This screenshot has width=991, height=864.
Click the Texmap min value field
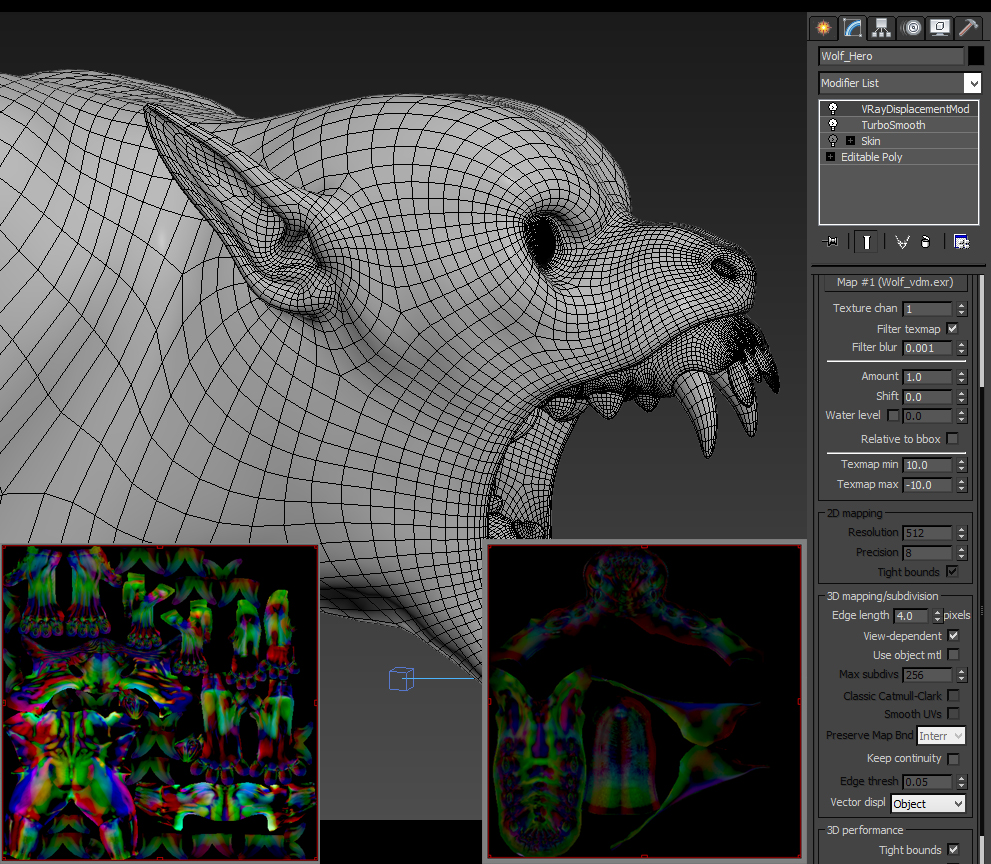pyautogui.click(x=927, y=465)
